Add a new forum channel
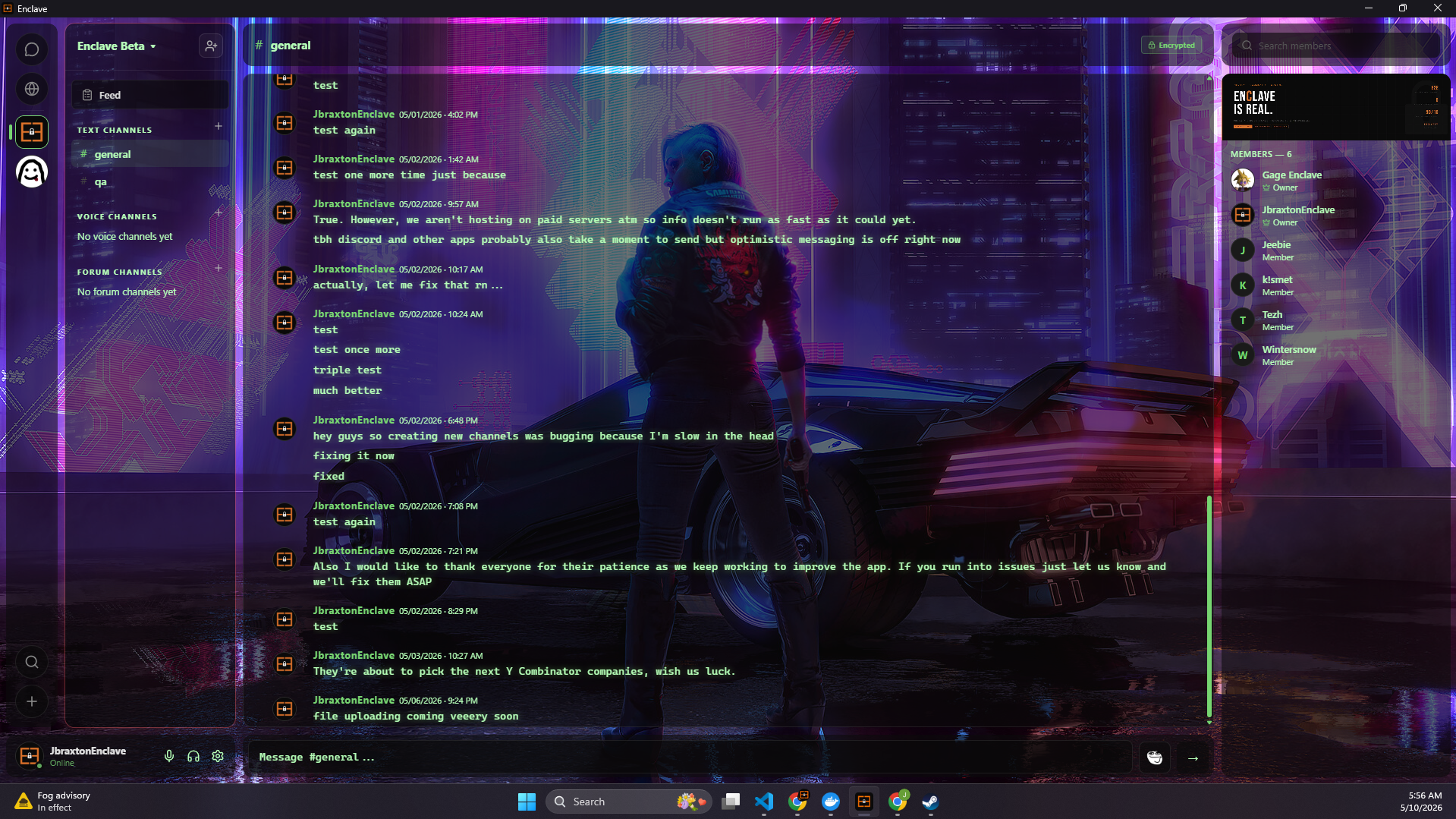Viewport: 1456px width, 819px height. tap(219, 269)
